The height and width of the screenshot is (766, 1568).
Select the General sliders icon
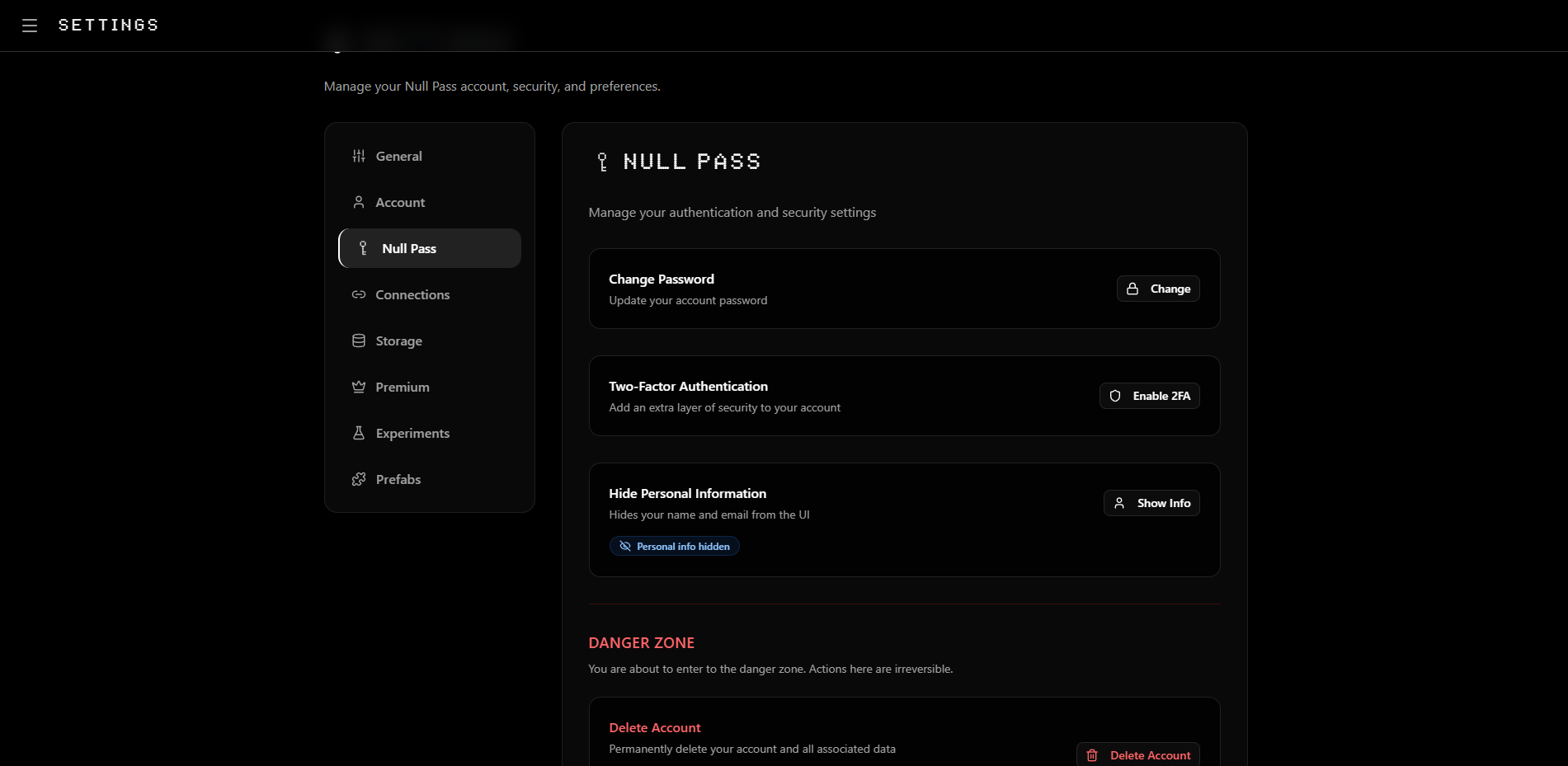click(x=359, y=156)
